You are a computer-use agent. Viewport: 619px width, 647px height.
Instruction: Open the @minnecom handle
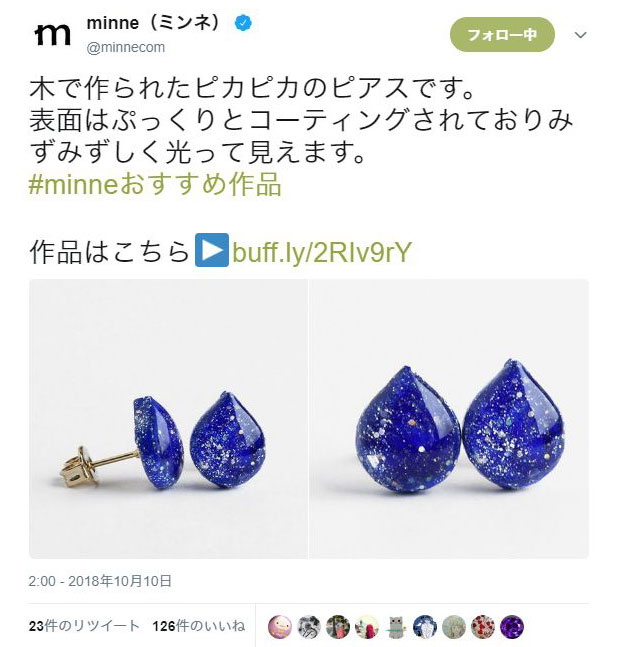click(126, 47)
